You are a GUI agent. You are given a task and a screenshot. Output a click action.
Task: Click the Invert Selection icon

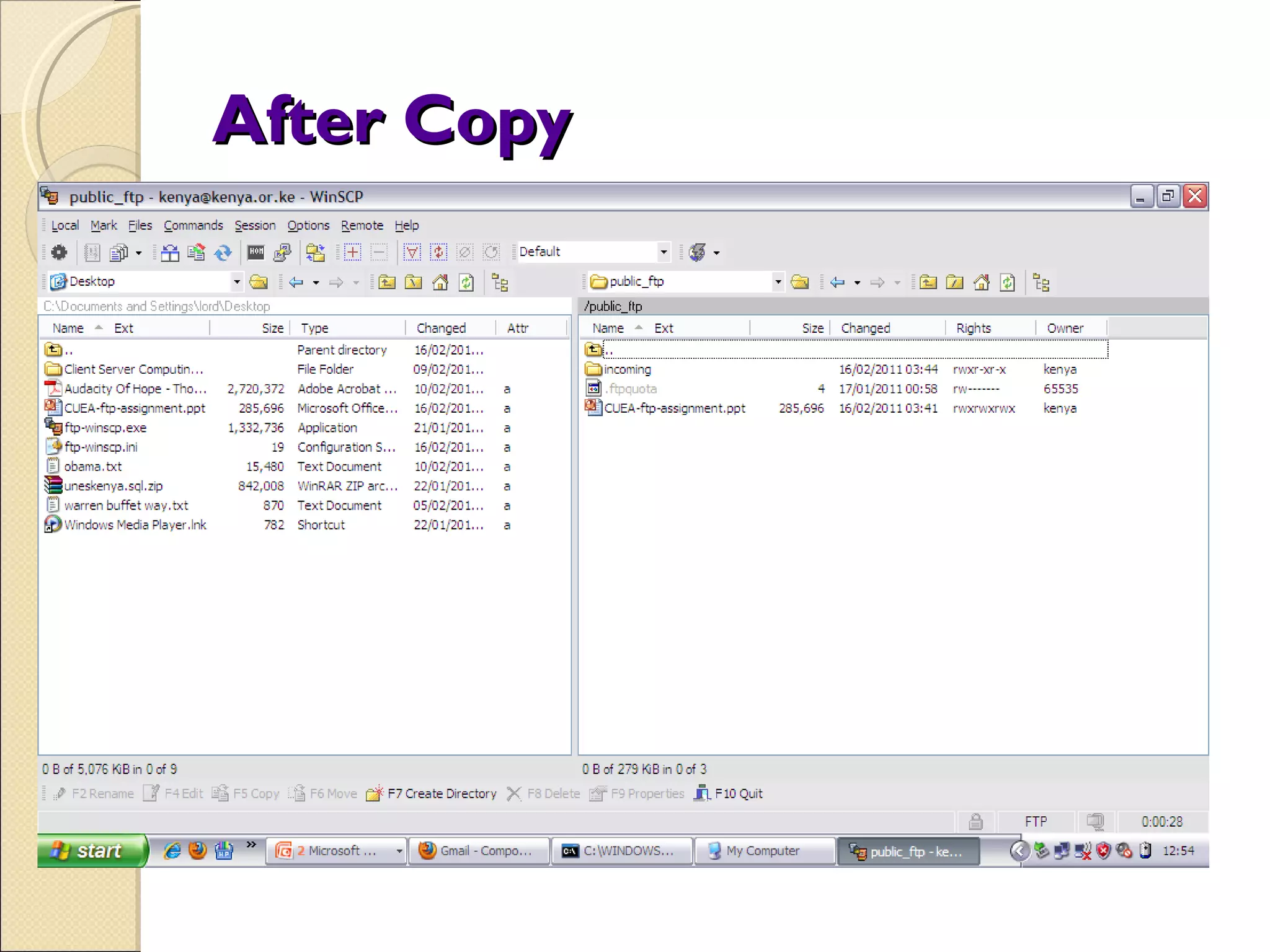[x=438, y=252]
